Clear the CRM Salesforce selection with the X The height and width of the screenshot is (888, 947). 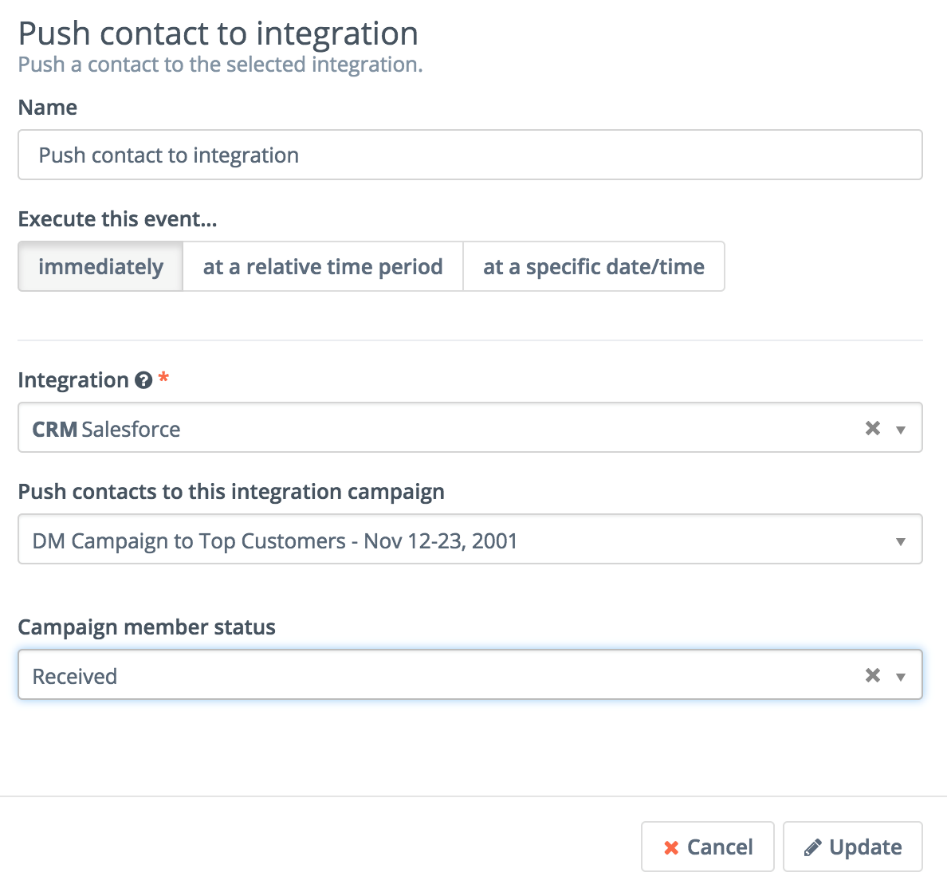872,428
